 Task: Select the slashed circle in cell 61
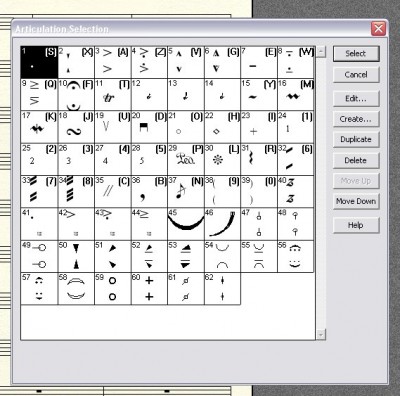tap(186, 289)
